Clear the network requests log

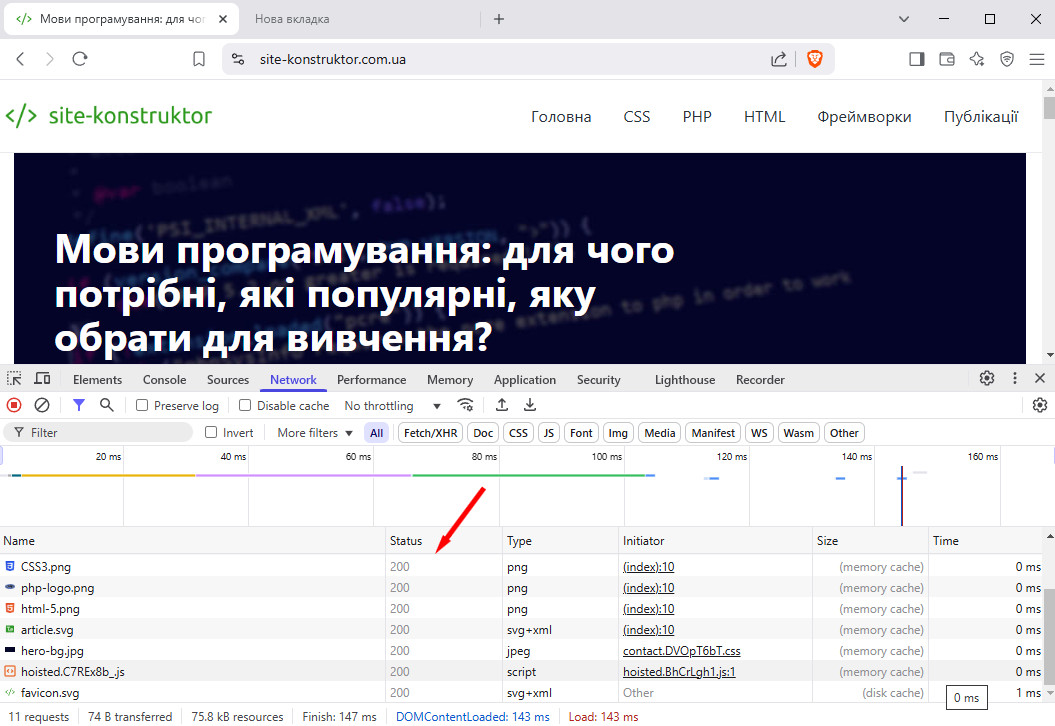pos(41,405)
